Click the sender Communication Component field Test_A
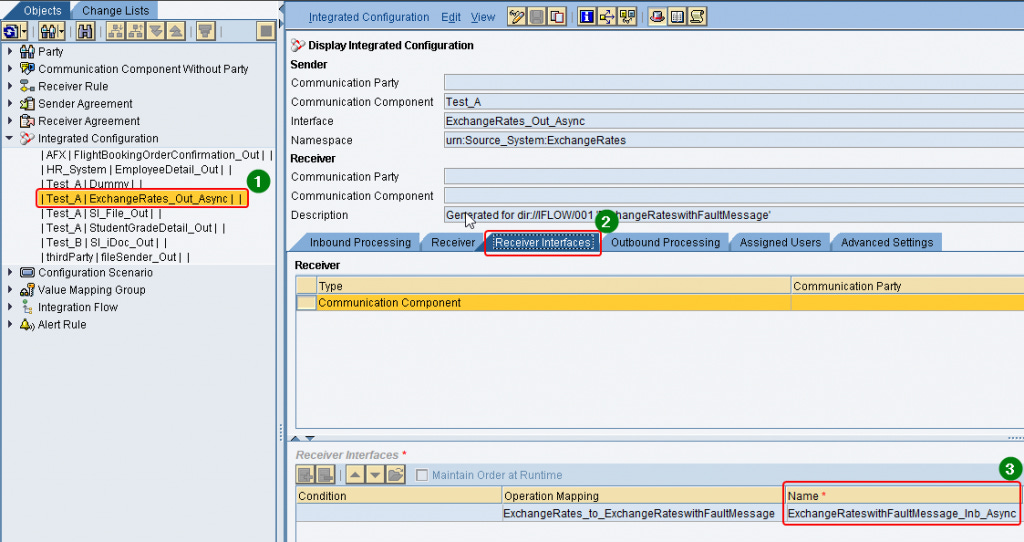The image size is (1024, 542). pos(733,102)
